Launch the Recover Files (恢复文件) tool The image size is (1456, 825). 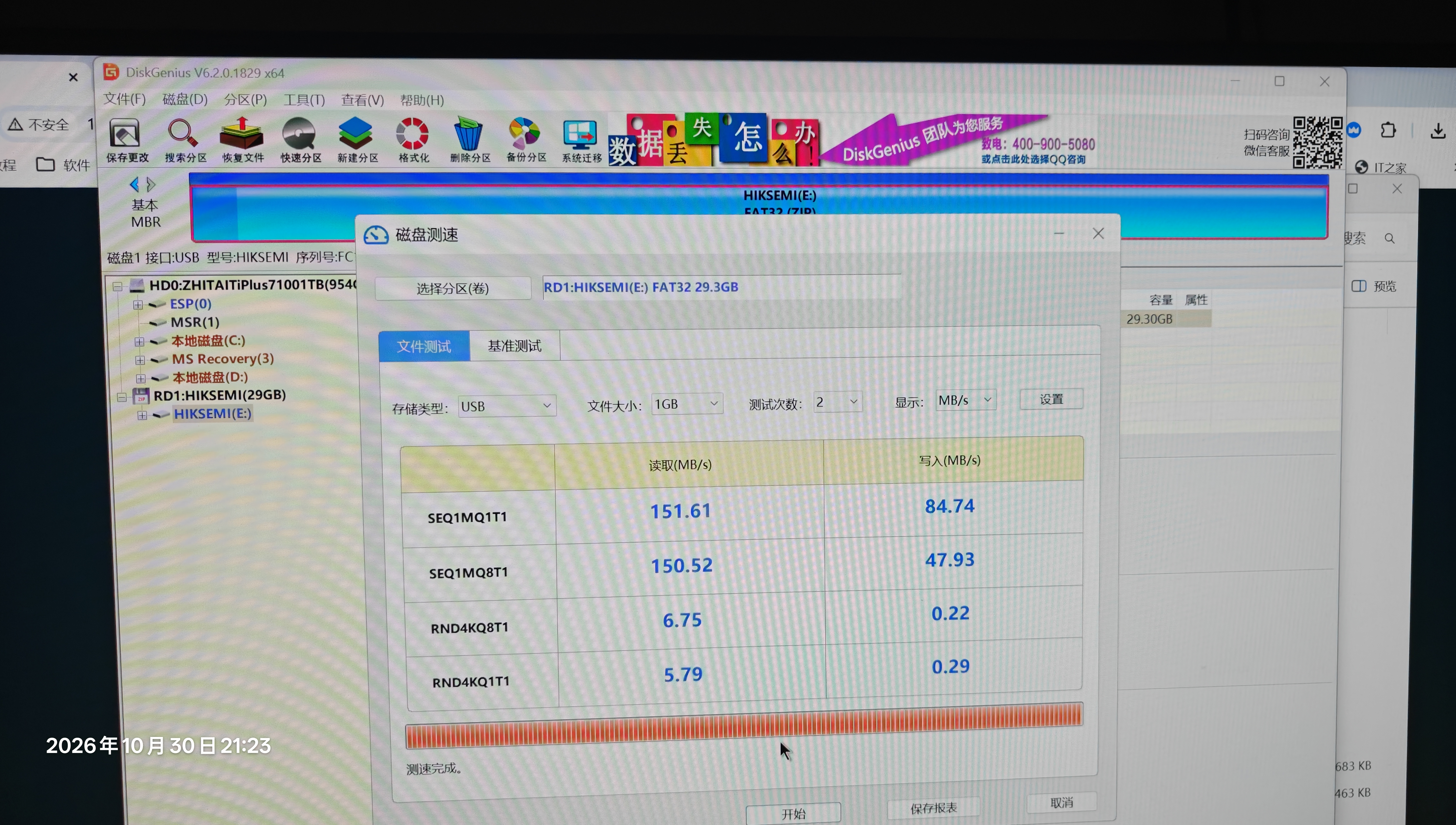[243, 140]
